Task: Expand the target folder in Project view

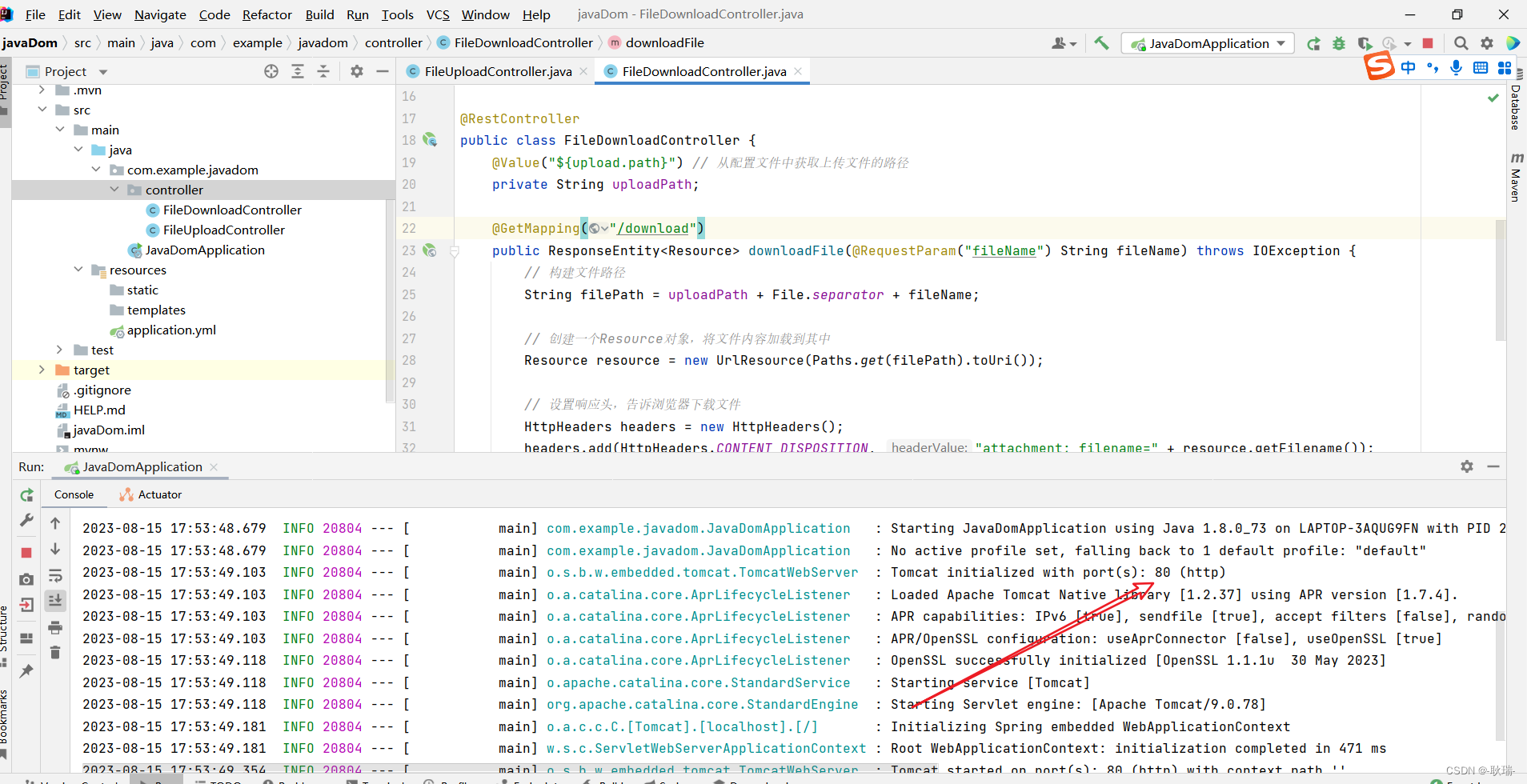Action: [x=41, y=370]
